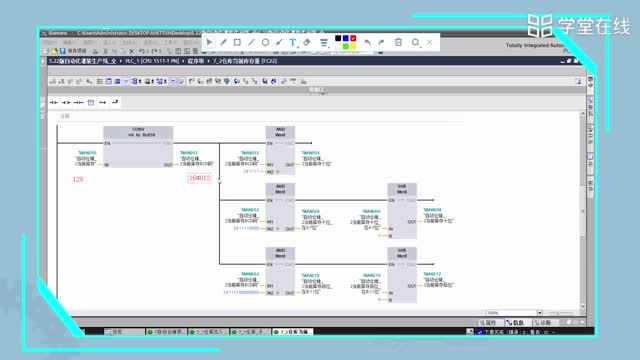Image resolution: width=640 pixels, height=360 pixels.
Task: Select the arrow line annotation tool
Action: pyautogui.click(x=279, y=42)
